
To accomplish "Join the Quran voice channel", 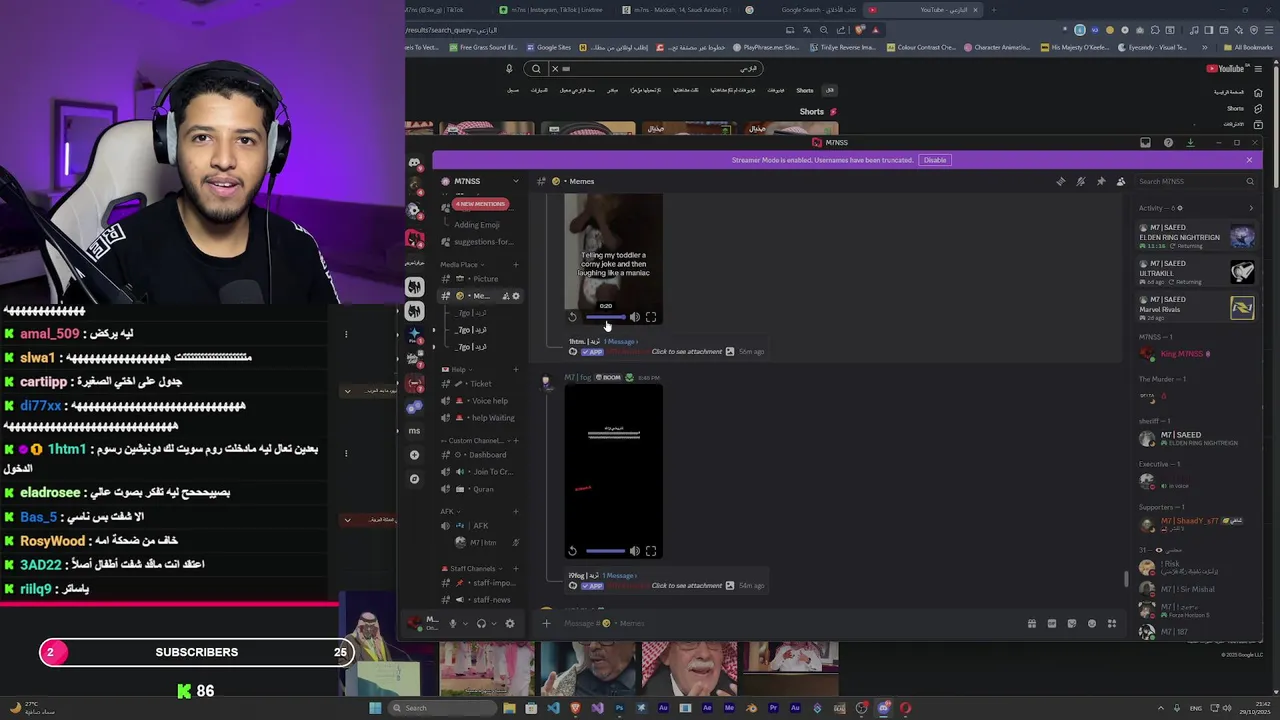I will (x=481, y=489).
